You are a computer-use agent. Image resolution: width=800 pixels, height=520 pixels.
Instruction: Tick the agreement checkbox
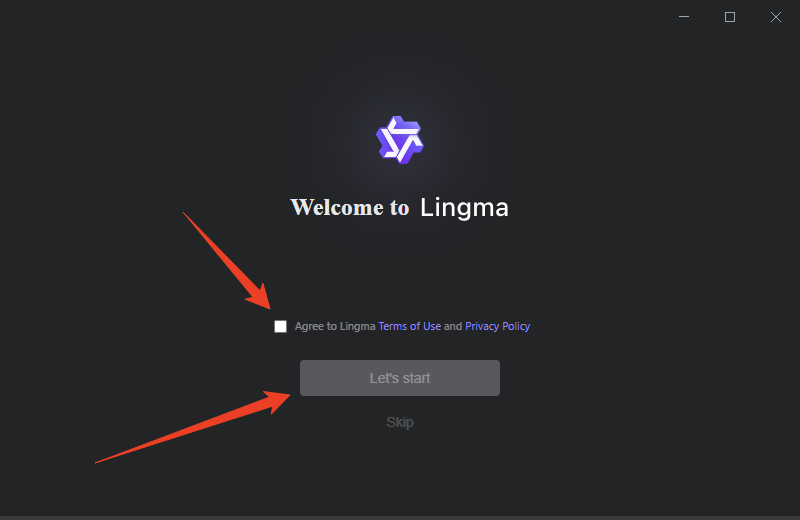[280, 326]
